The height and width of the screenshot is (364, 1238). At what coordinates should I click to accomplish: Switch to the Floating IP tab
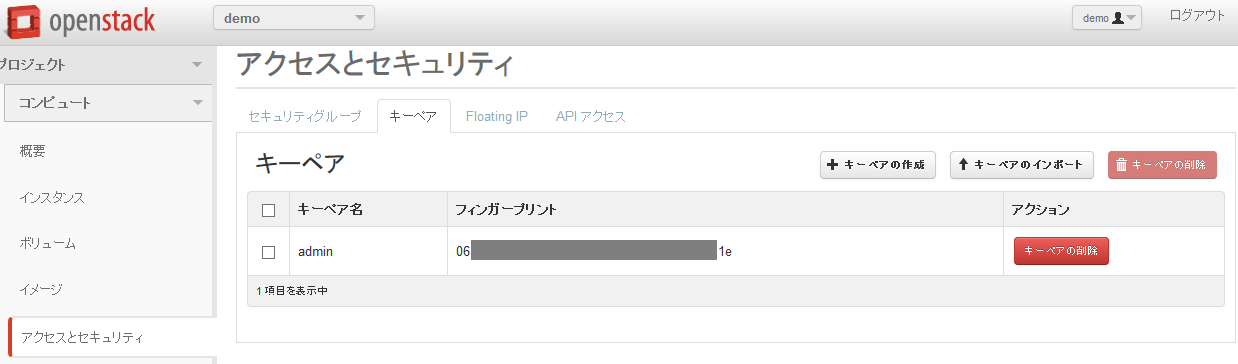497,116
